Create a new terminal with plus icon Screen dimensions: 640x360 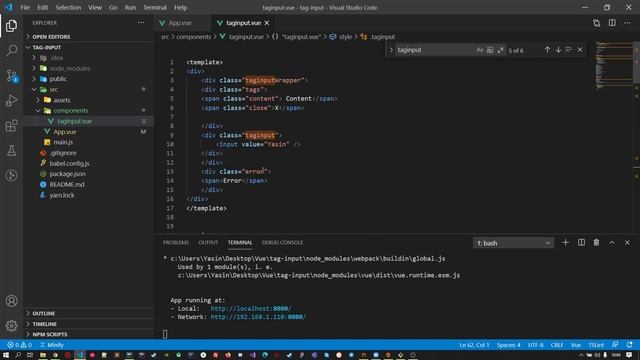pyautogui.click(x=565, y=242)
